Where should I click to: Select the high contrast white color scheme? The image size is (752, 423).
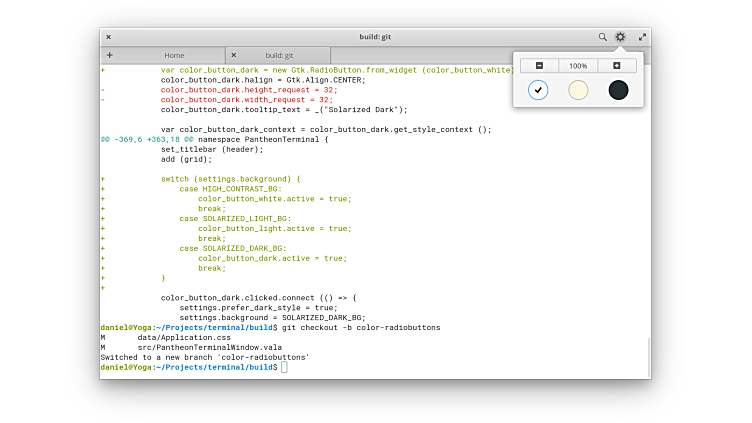538,90
